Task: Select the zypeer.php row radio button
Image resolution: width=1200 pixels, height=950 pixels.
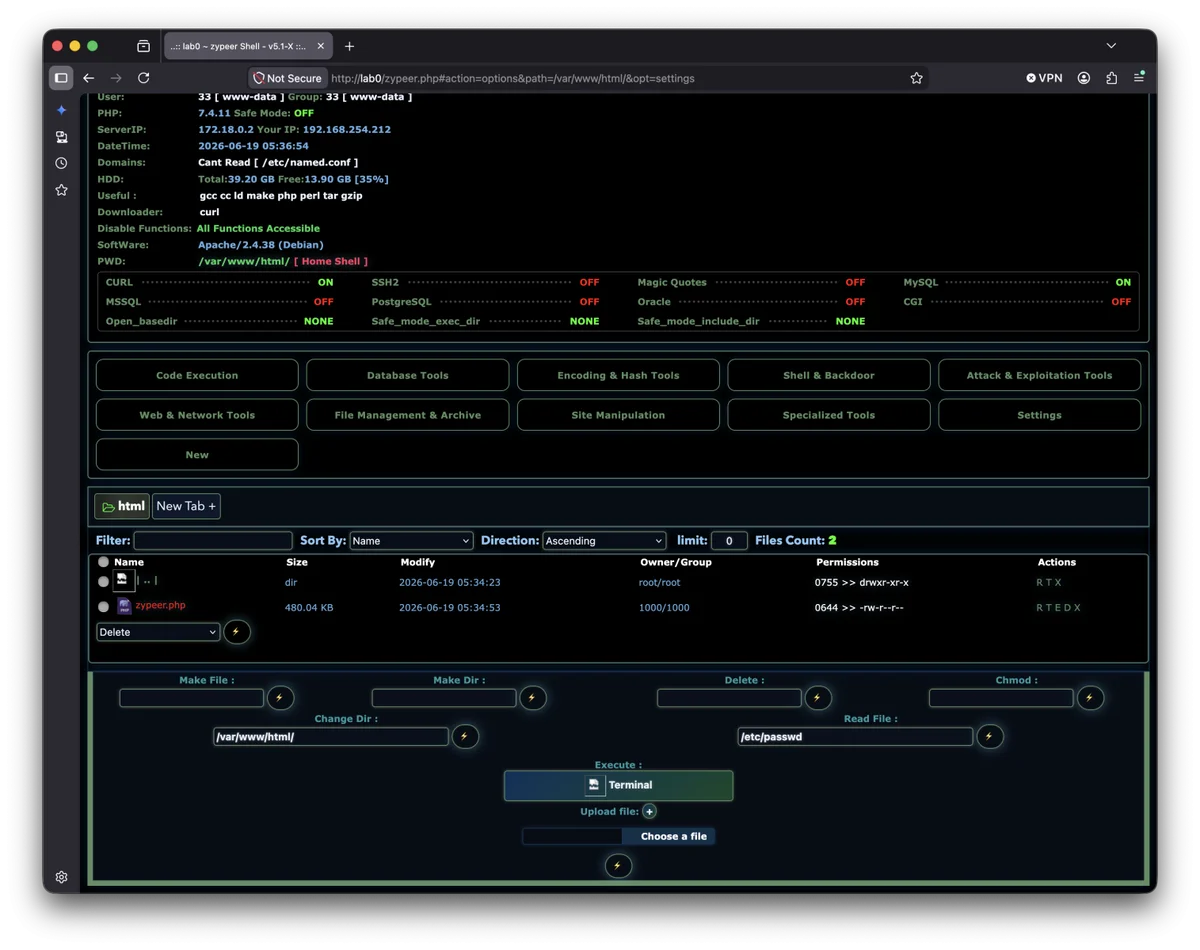Action: pyautogui.click(x=103, y=607)
